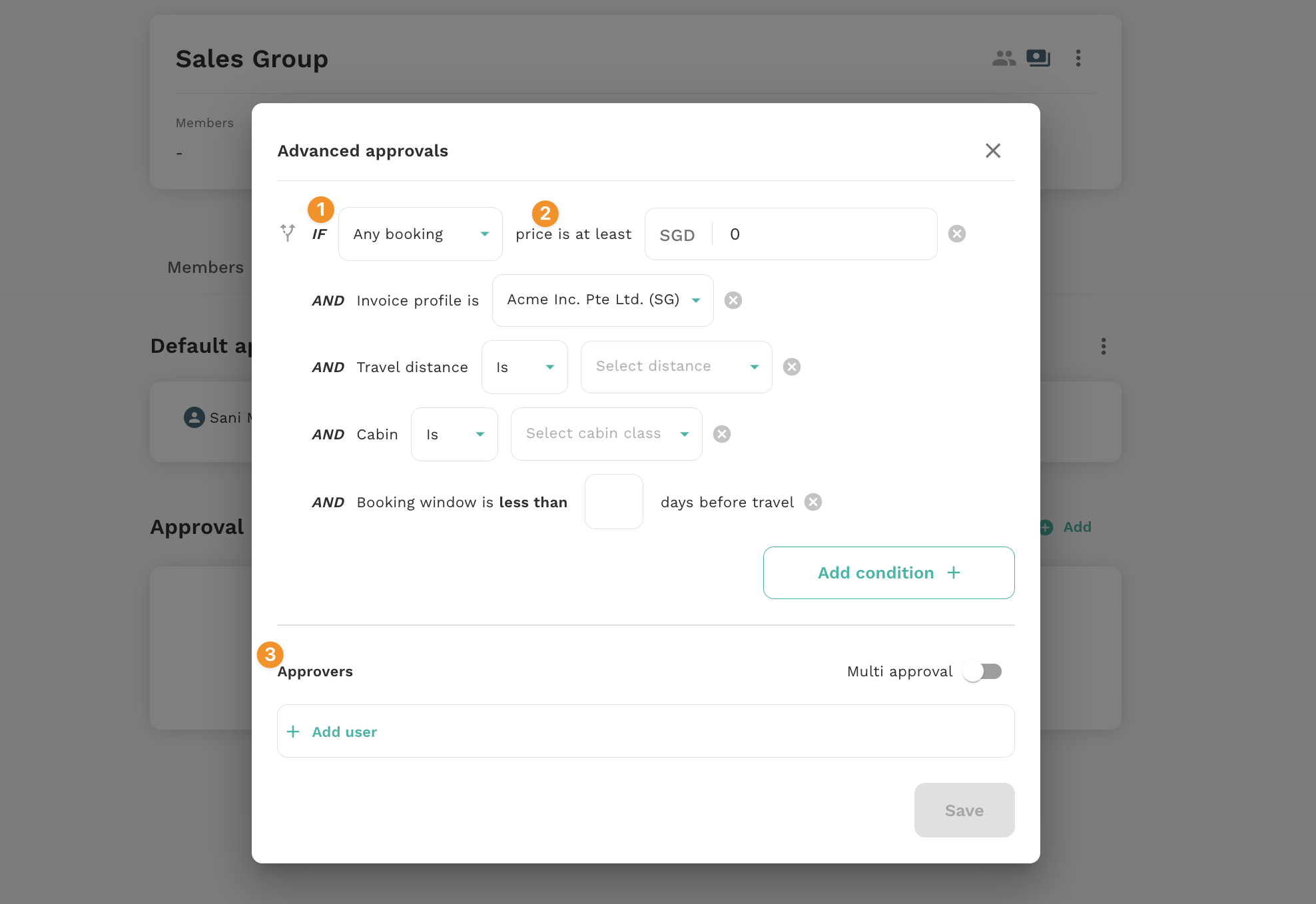Click the branch icon beside IF

[x=288, y=233]
